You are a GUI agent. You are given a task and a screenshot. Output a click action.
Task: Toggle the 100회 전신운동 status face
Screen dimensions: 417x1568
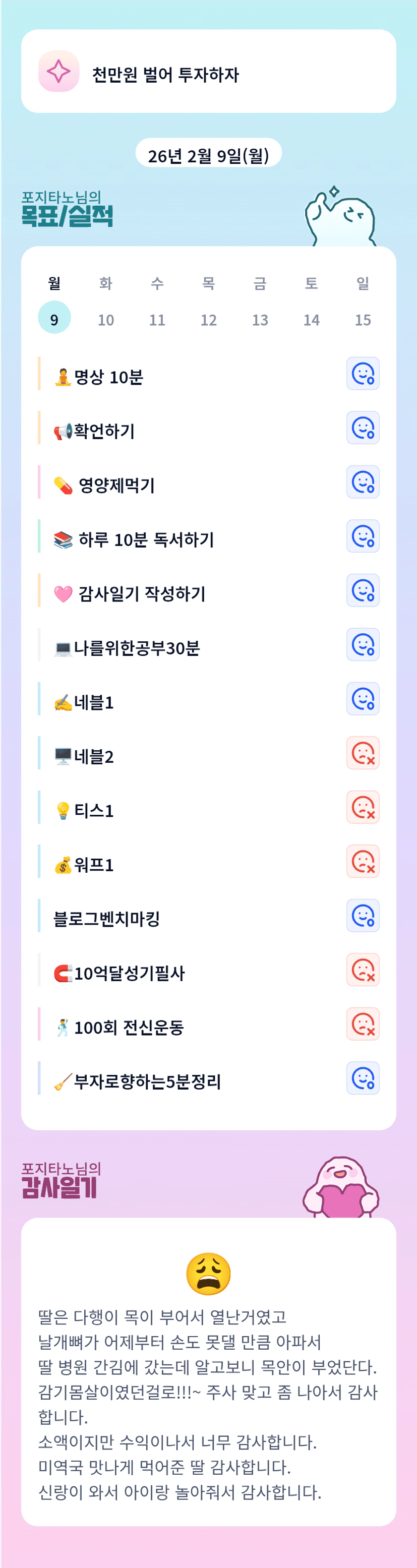tap(363, 1024)
